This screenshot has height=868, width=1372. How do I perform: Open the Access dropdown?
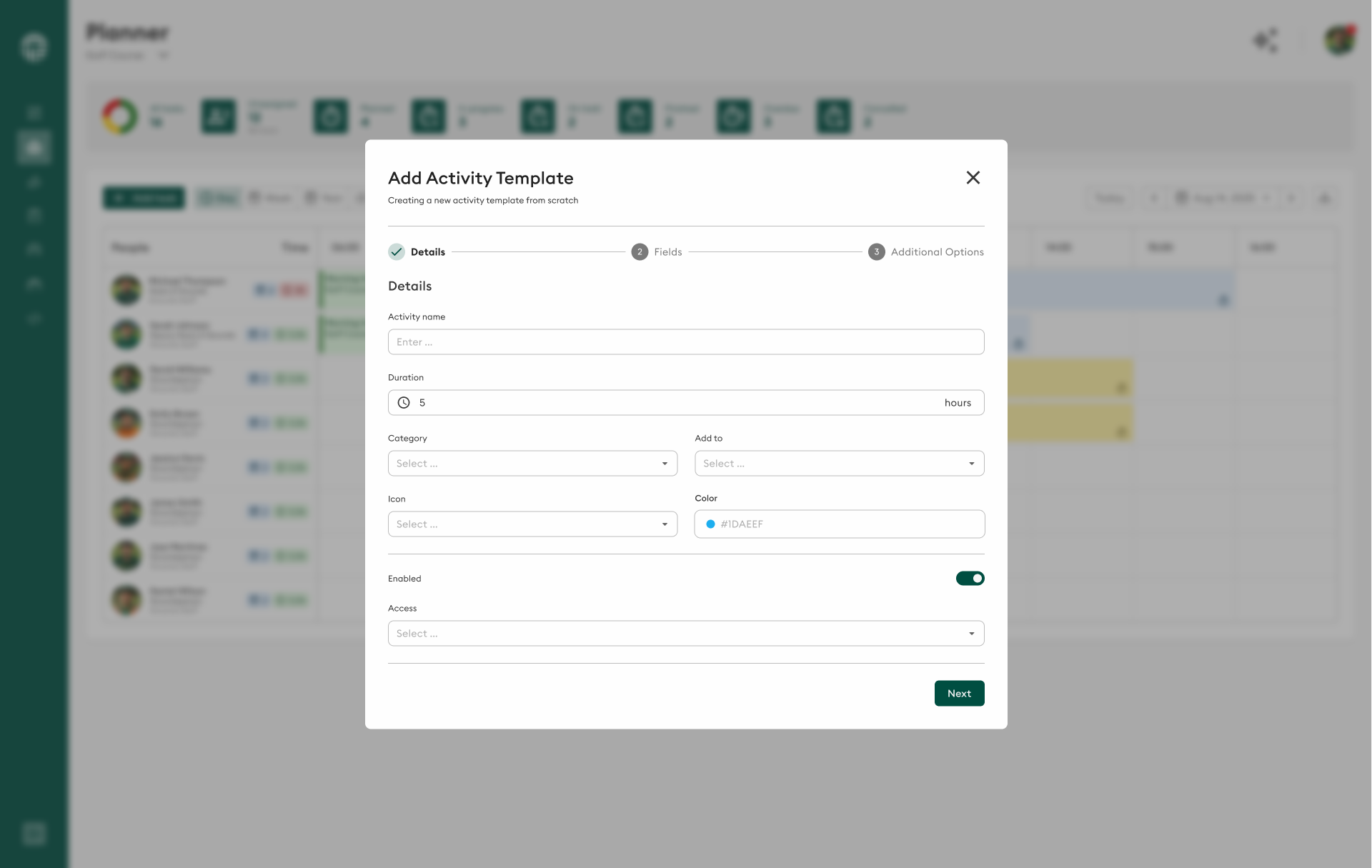tap(685, 634)
